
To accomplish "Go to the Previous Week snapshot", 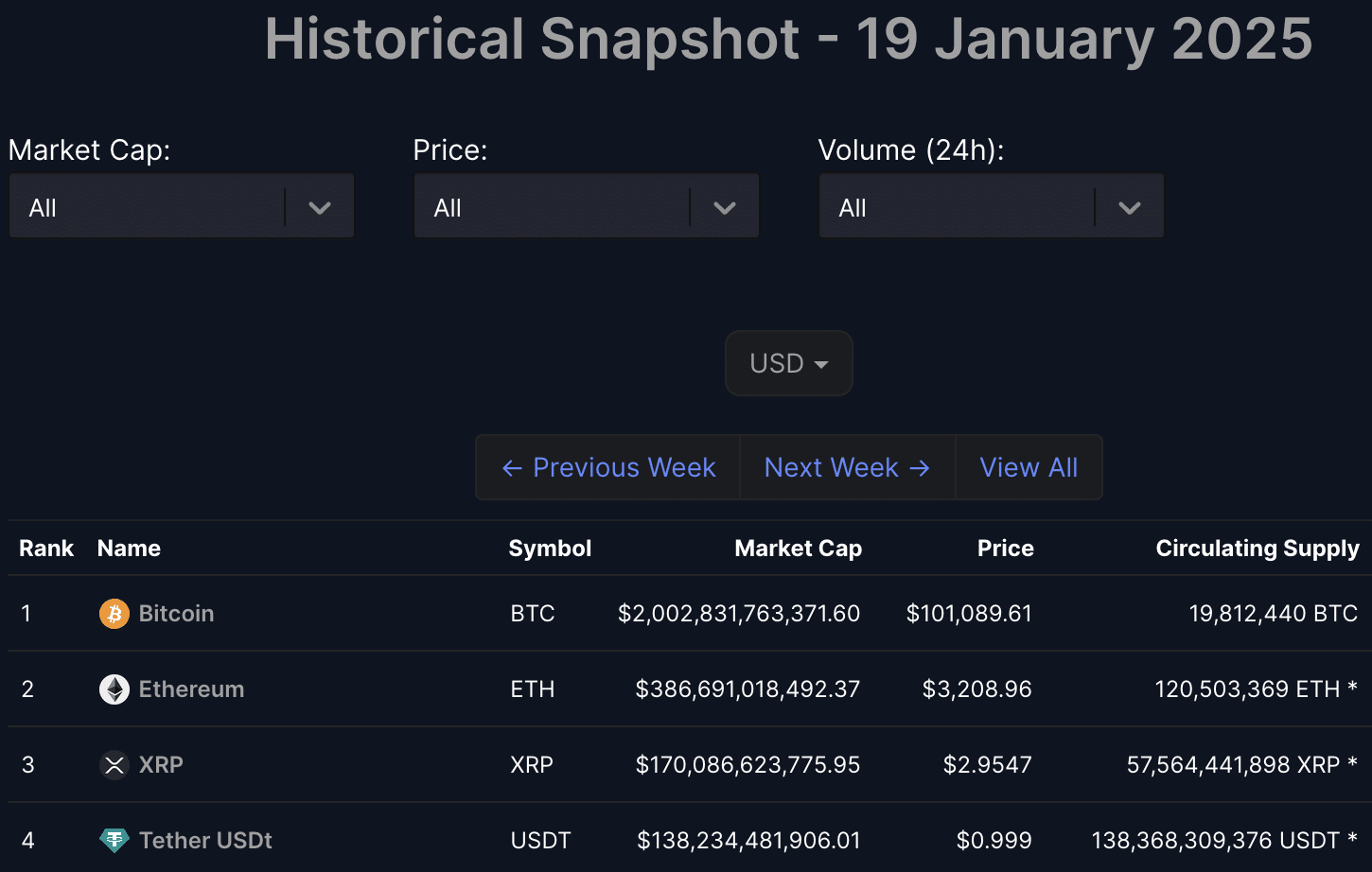I will [606, 467].
